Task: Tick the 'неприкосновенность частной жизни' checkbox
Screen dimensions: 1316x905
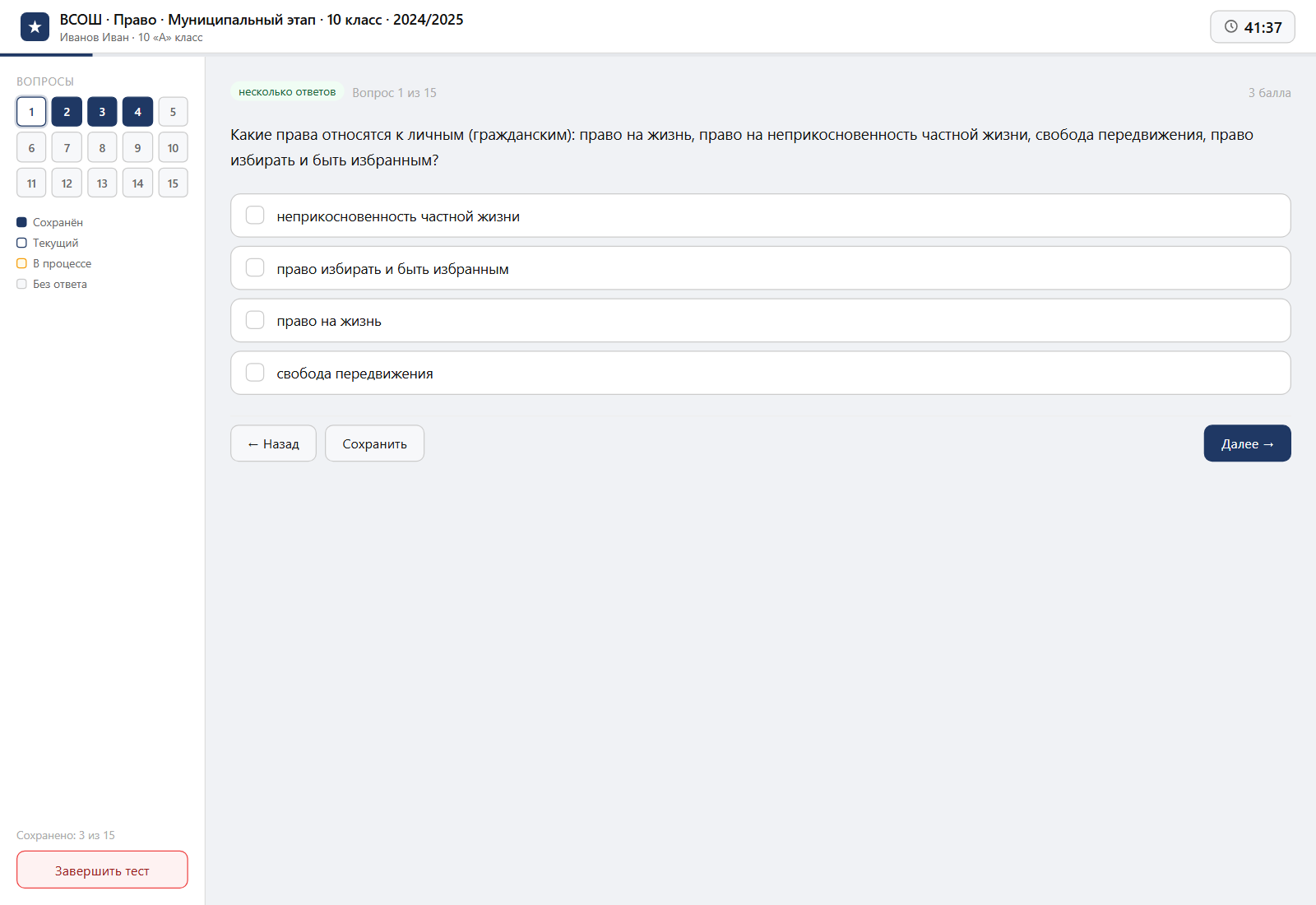Action: pyautogui.click(x=255, y=216)
